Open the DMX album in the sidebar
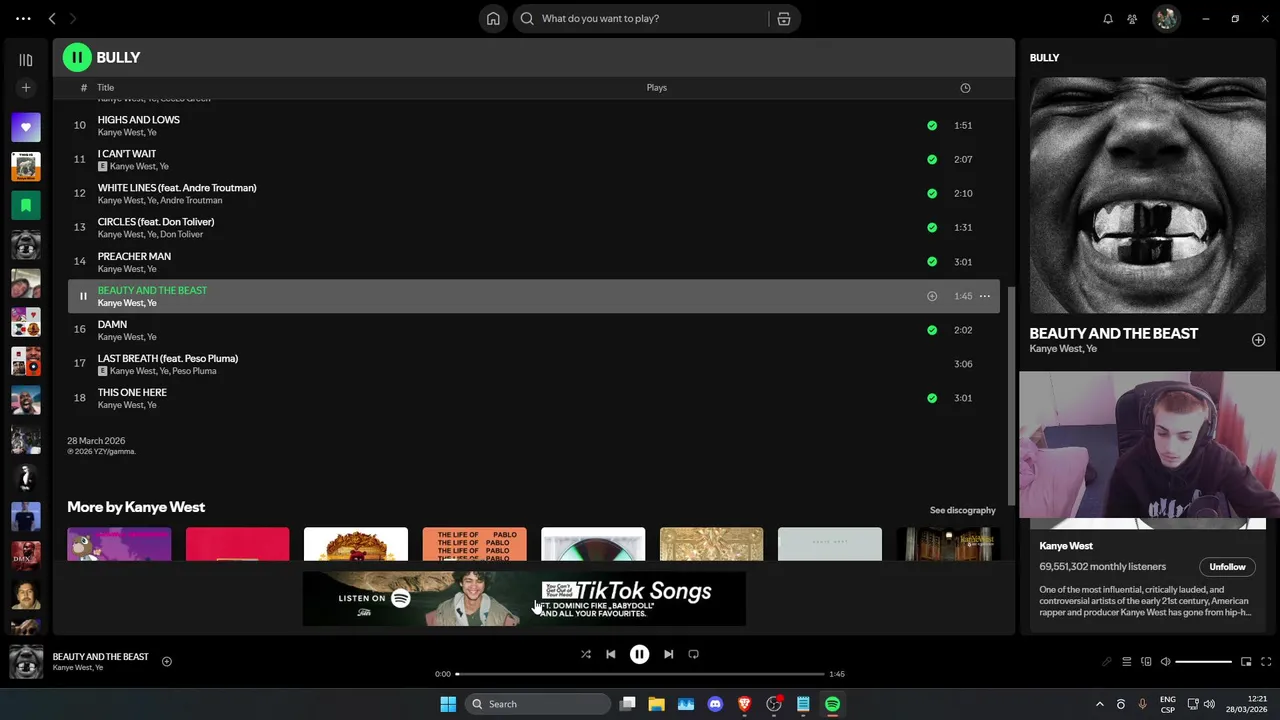This screenshot has height=720, width=1280. [x=26, y=555]
